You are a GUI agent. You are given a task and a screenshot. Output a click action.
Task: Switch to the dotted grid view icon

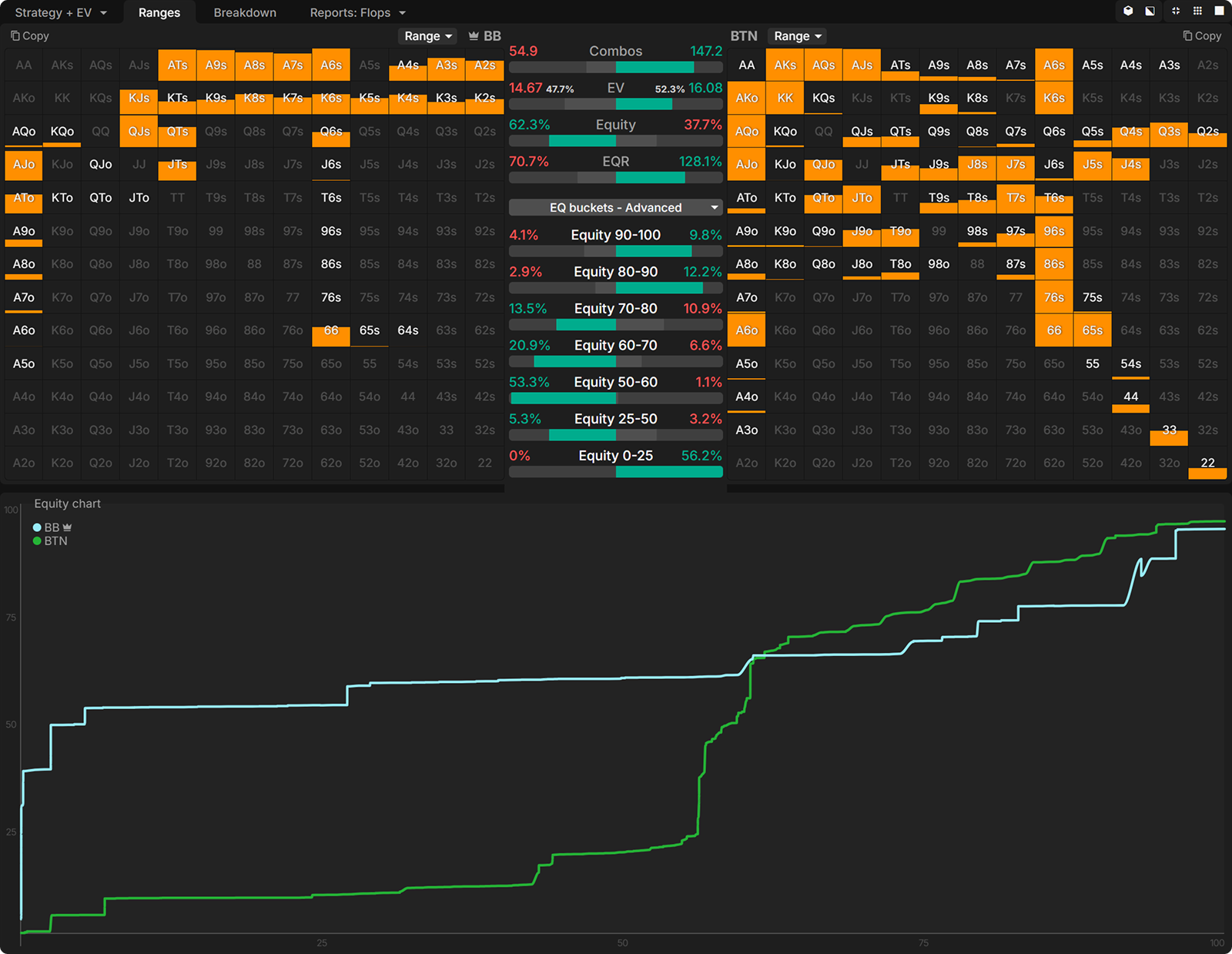[1197, 11]
